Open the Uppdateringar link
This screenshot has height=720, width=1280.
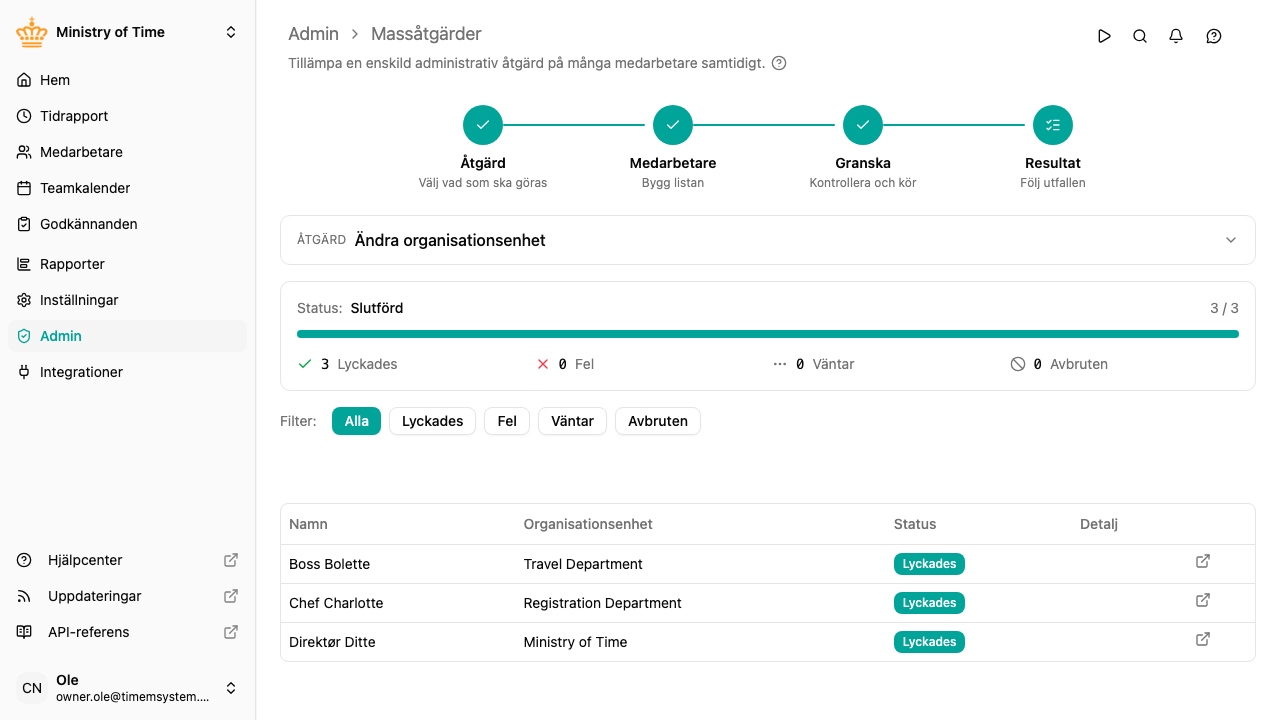click(x=127, y=596)
